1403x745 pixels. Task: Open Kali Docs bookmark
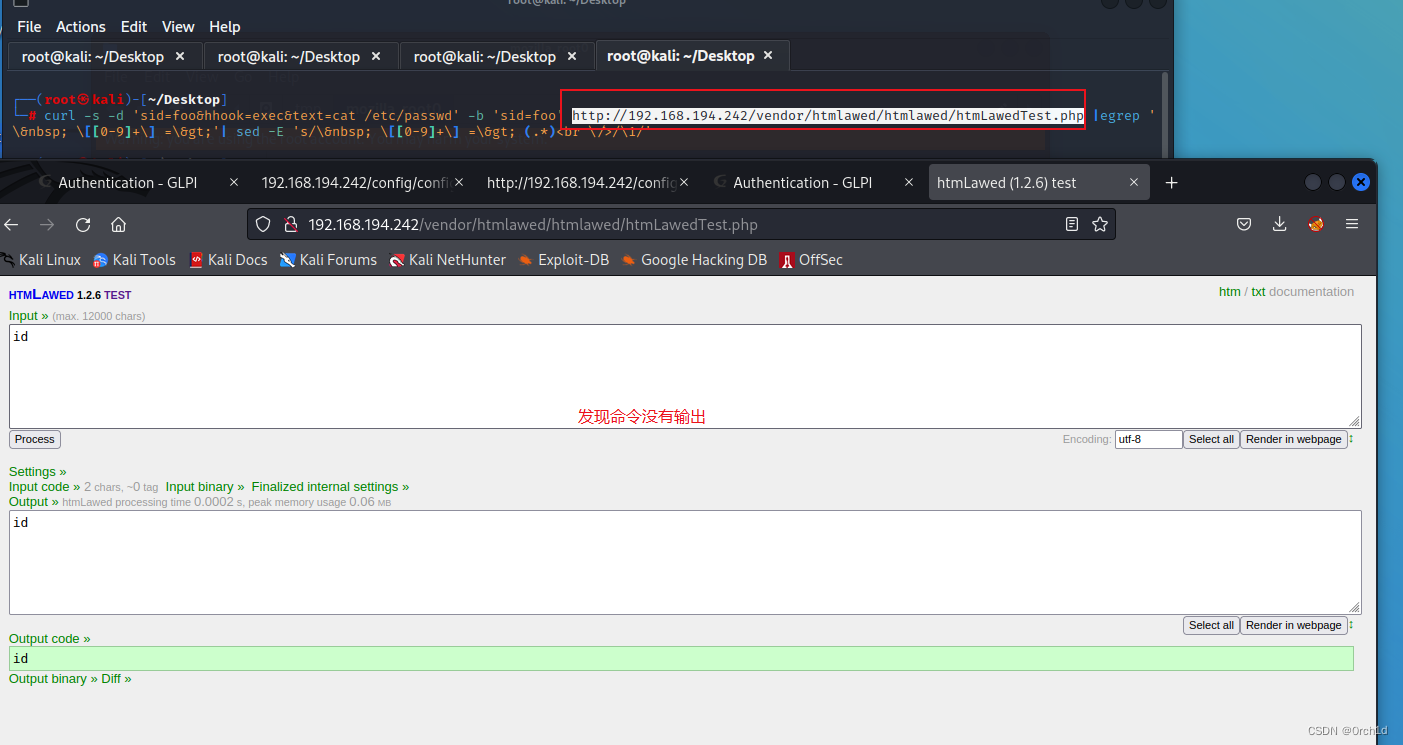[x=228, y=259]
